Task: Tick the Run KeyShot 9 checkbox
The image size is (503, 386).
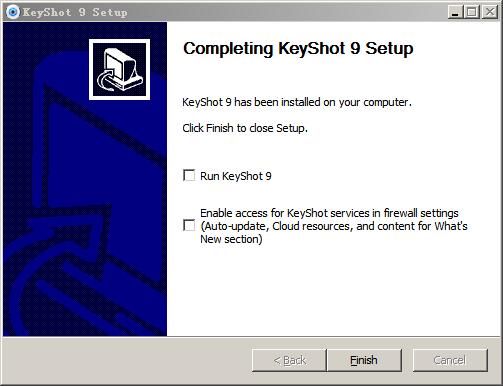Action: [x=189, y=175]
